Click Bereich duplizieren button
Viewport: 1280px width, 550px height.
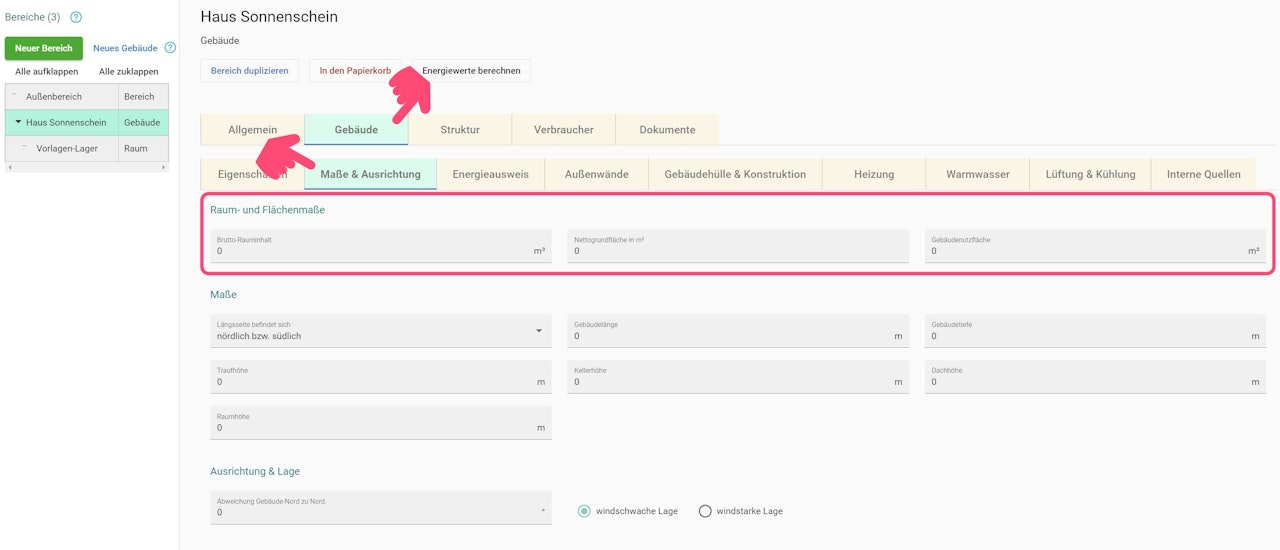[x=249, y=71]
